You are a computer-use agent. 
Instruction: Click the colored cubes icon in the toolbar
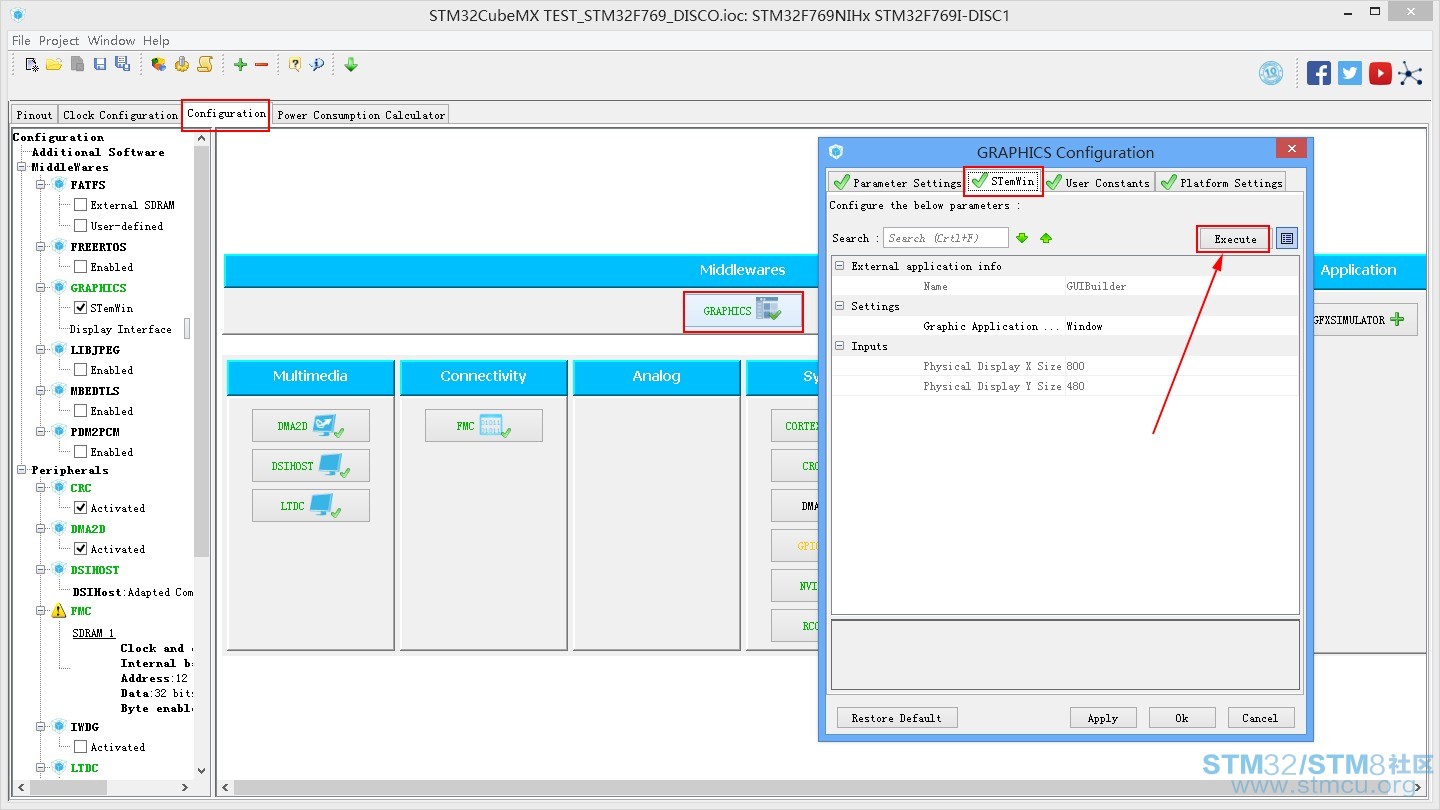tap(159, 64)
